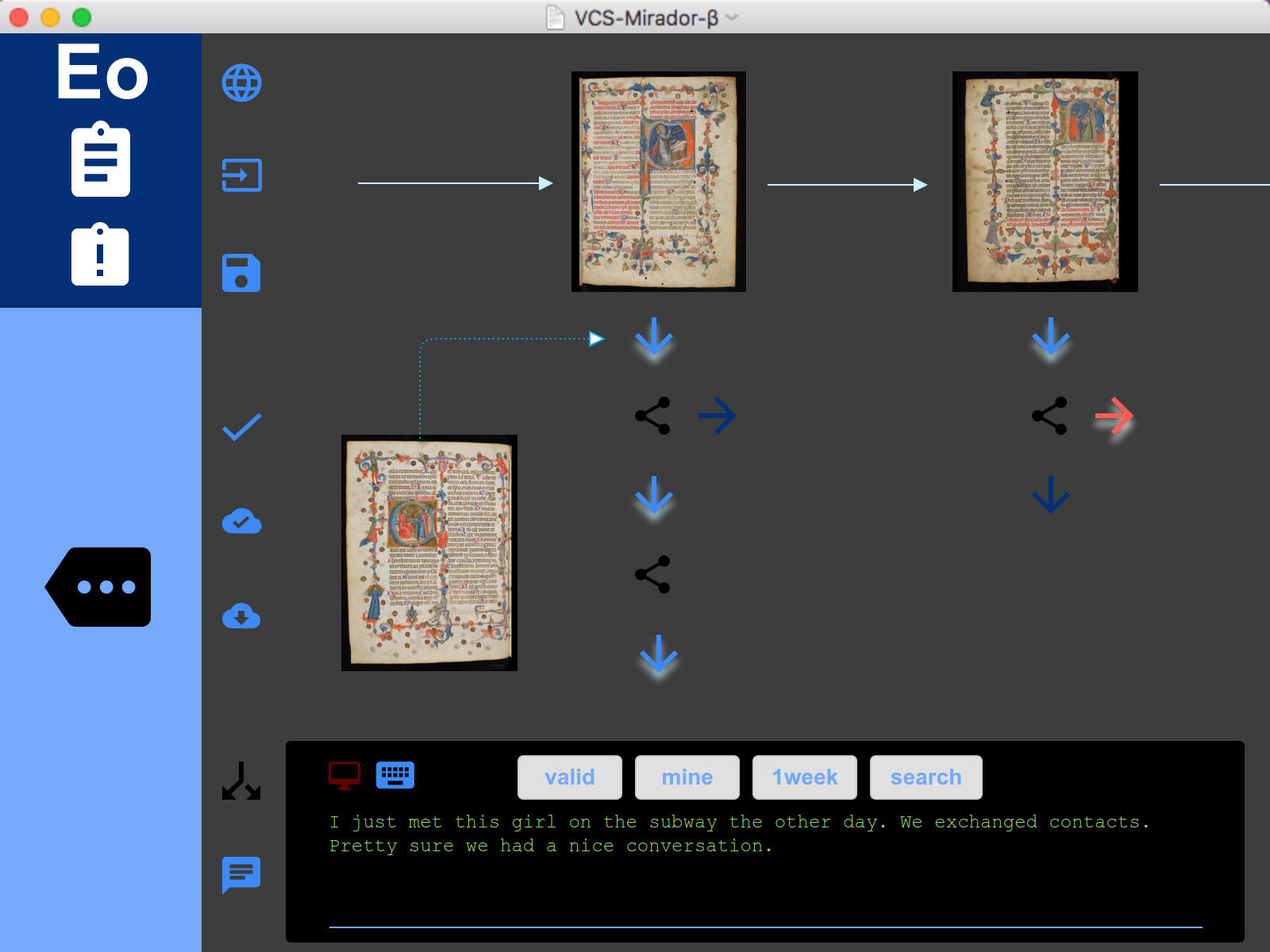The height and width of the screenshot is (952, 1270).
Task: Click the dark blue right arrow icon
Action: (717, 416)
